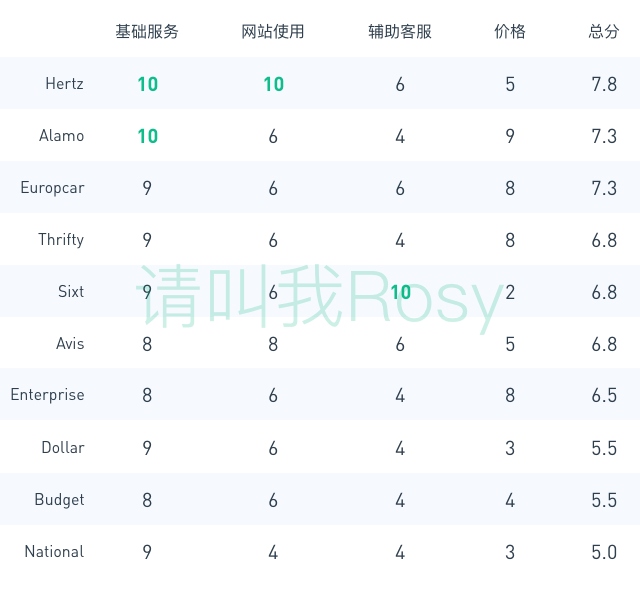The width and height of the screenshot is (640, 597).
Task: Click Avis's 网站使用 score 8
Action: 273,344
